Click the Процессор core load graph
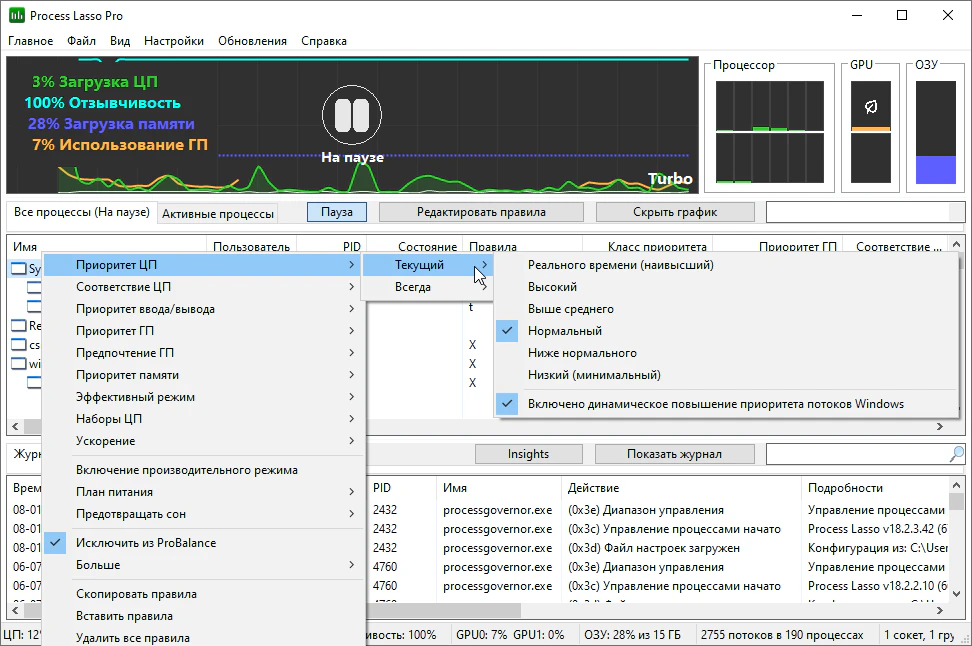Screen dimensions: 972x646 point(770,132)
